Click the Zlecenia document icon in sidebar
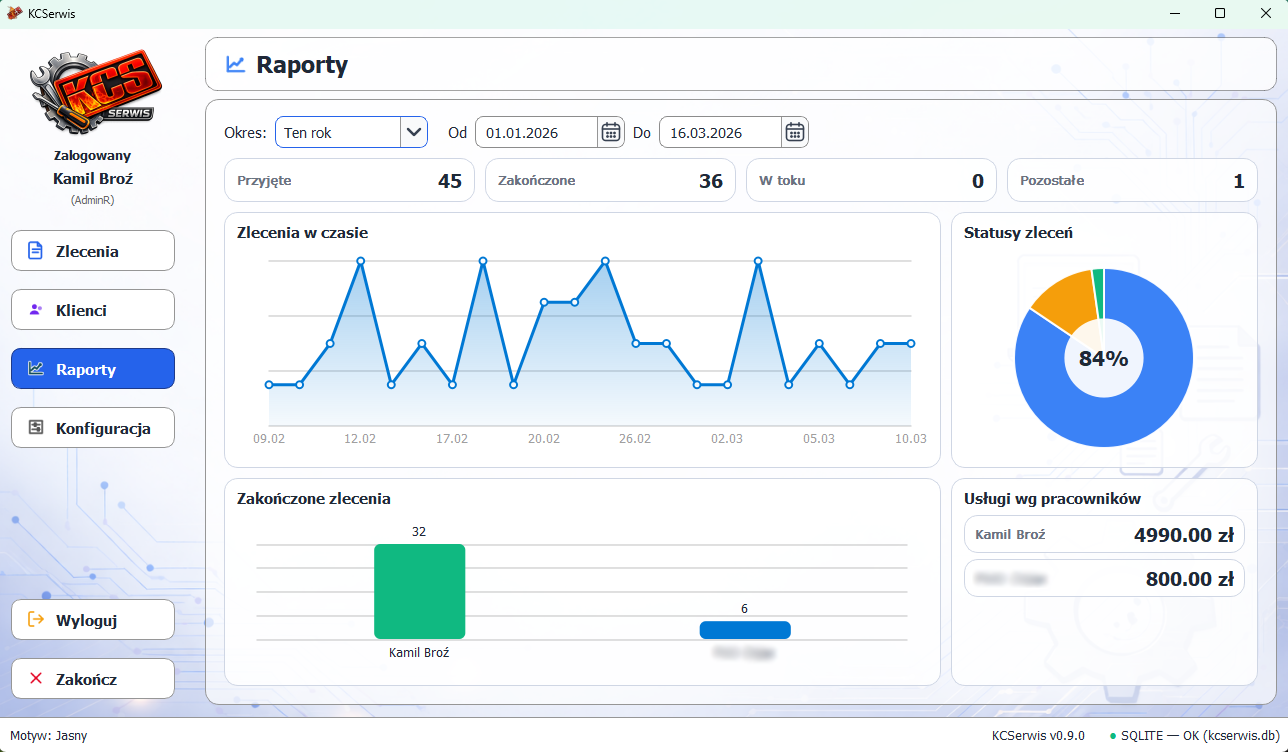Image resolution: width=1288 pixels, height=752 pixels. click(36, 251)
